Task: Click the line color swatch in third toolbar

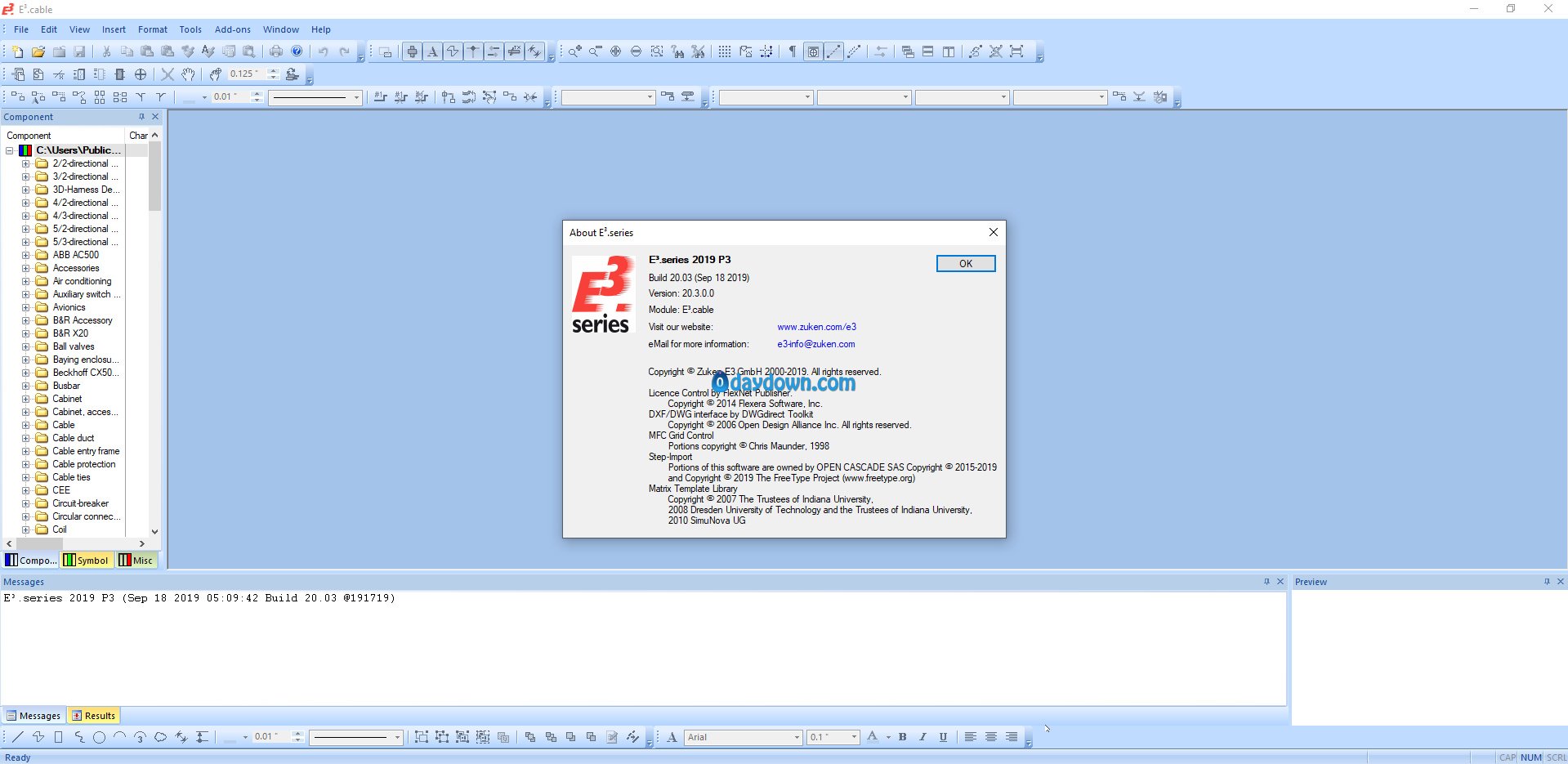Action: click(190, 97)
